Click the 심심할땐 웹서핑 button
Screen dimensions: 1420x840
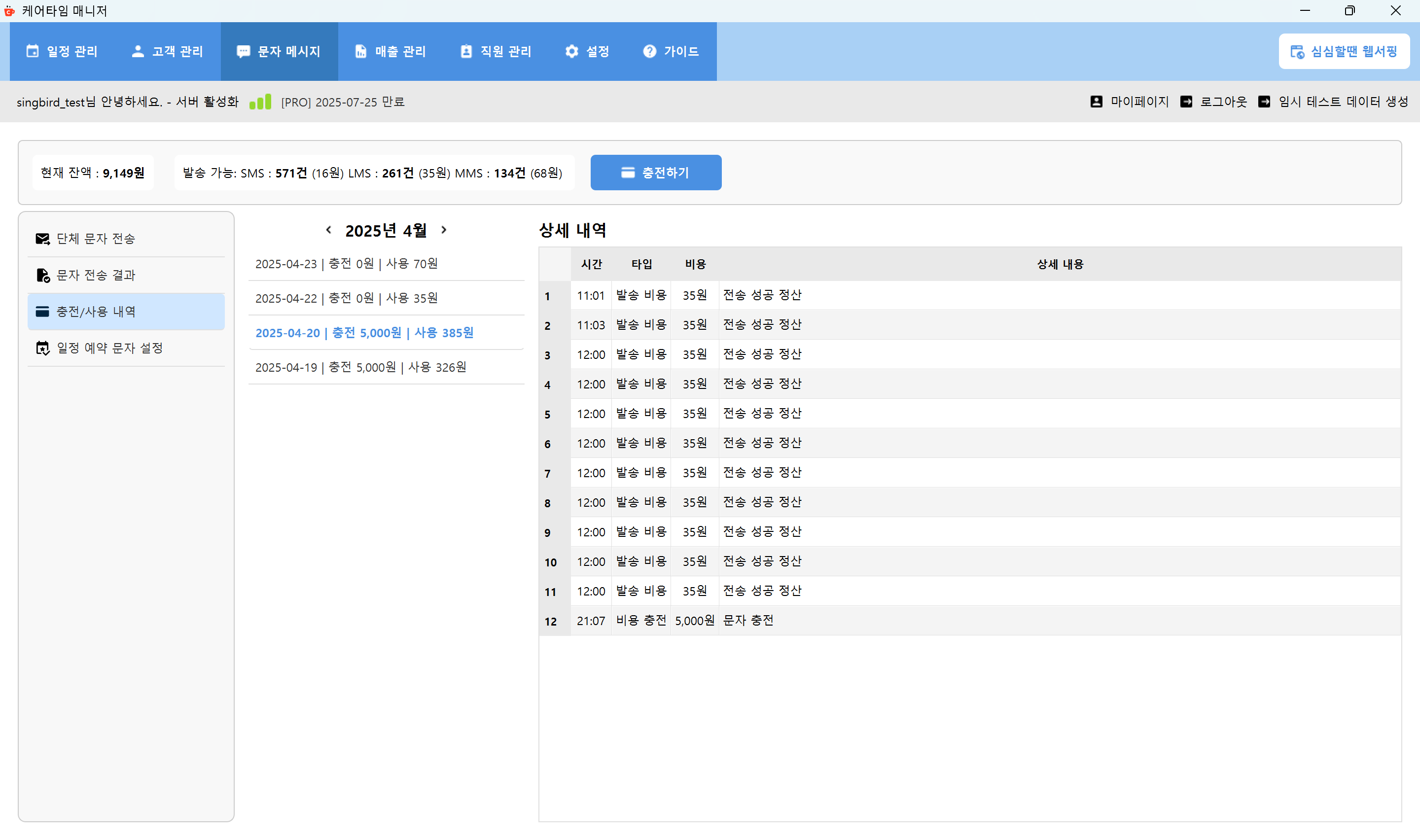point(1344,51)
